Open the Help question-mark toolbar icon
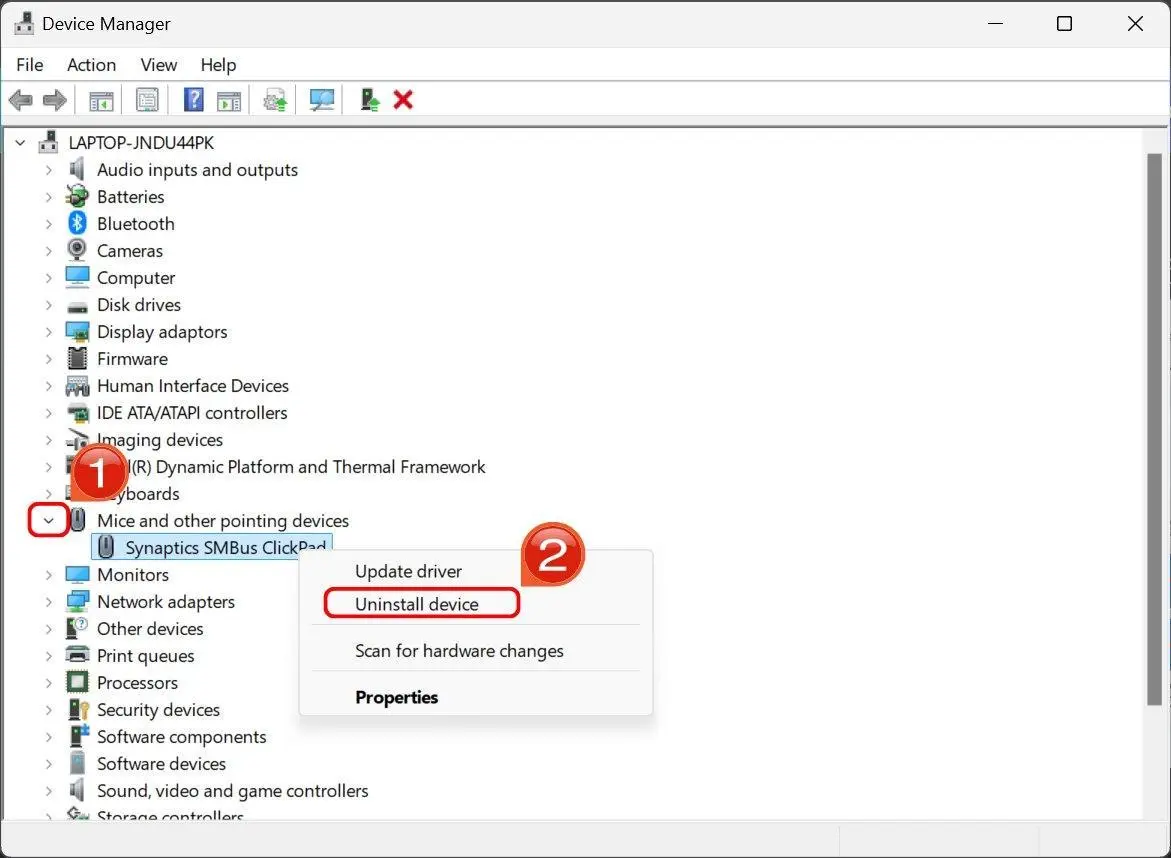This screenshot has width=1171, height=858. (x=193, y=99)
